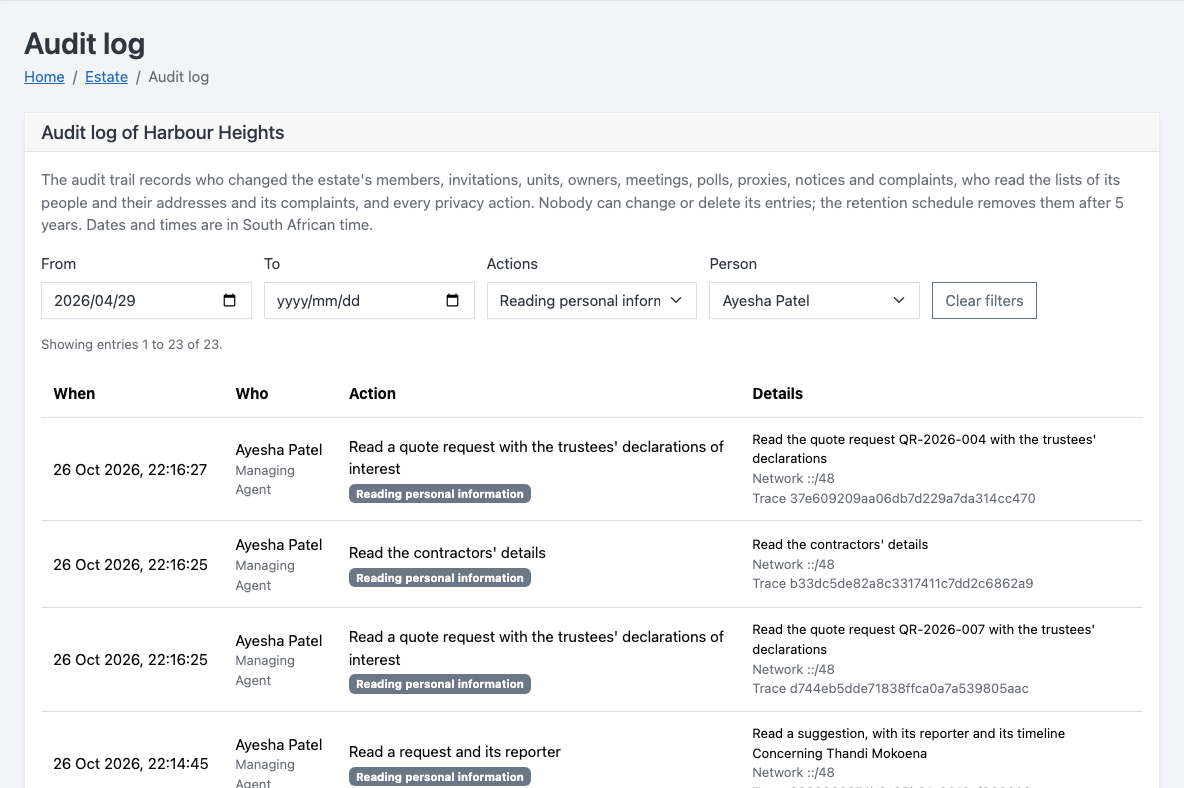Click "Ayesha Patel" in the 22:14:45 row

279,745
